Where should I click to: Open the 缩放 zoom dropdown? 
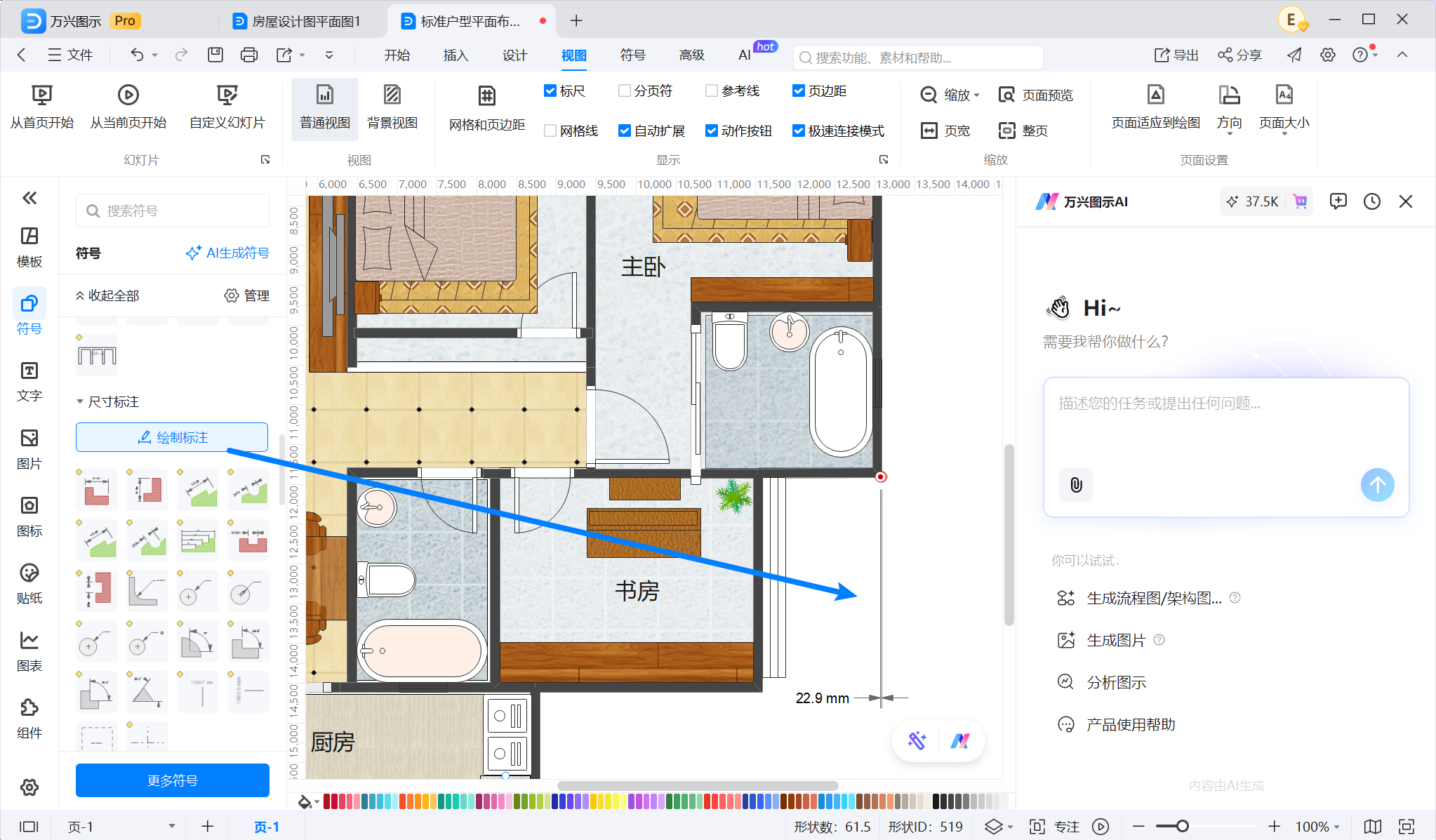(x=950, y=95)
